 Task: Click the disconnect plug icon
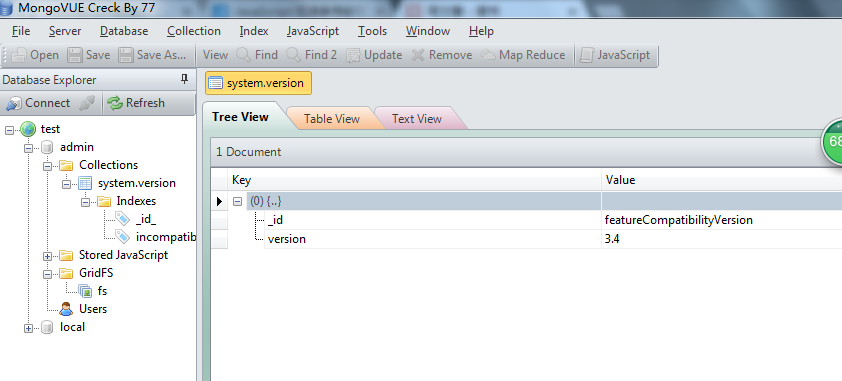pyautogui.click(x=87, y=103)
